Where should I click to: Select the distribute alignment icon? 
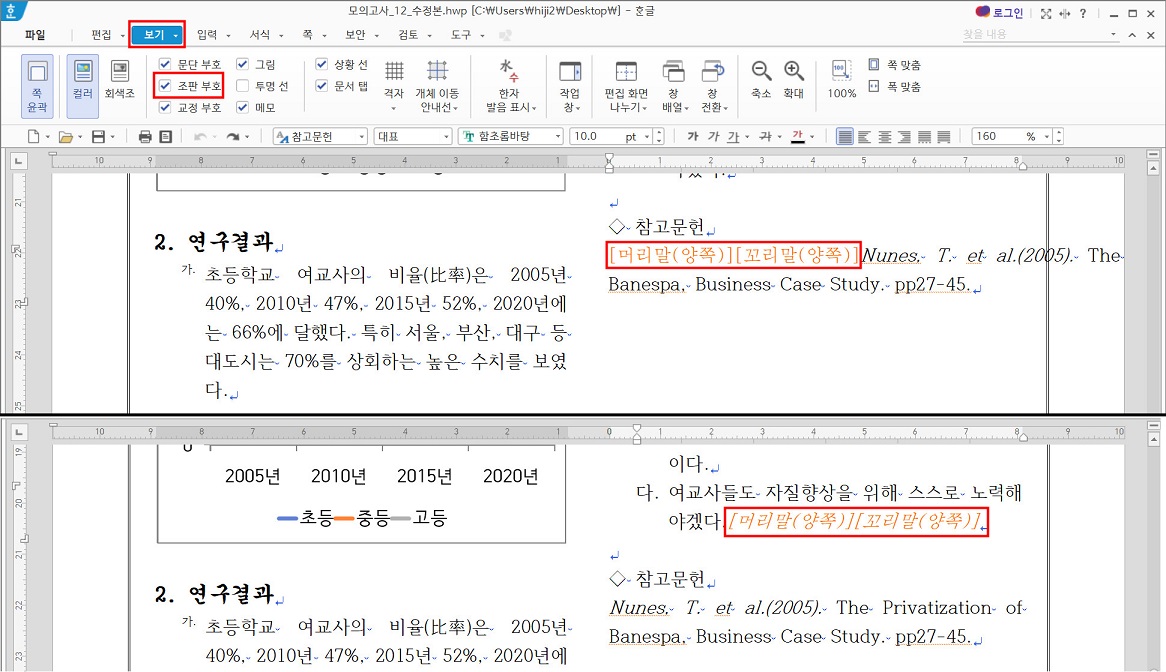pos(924,137)
